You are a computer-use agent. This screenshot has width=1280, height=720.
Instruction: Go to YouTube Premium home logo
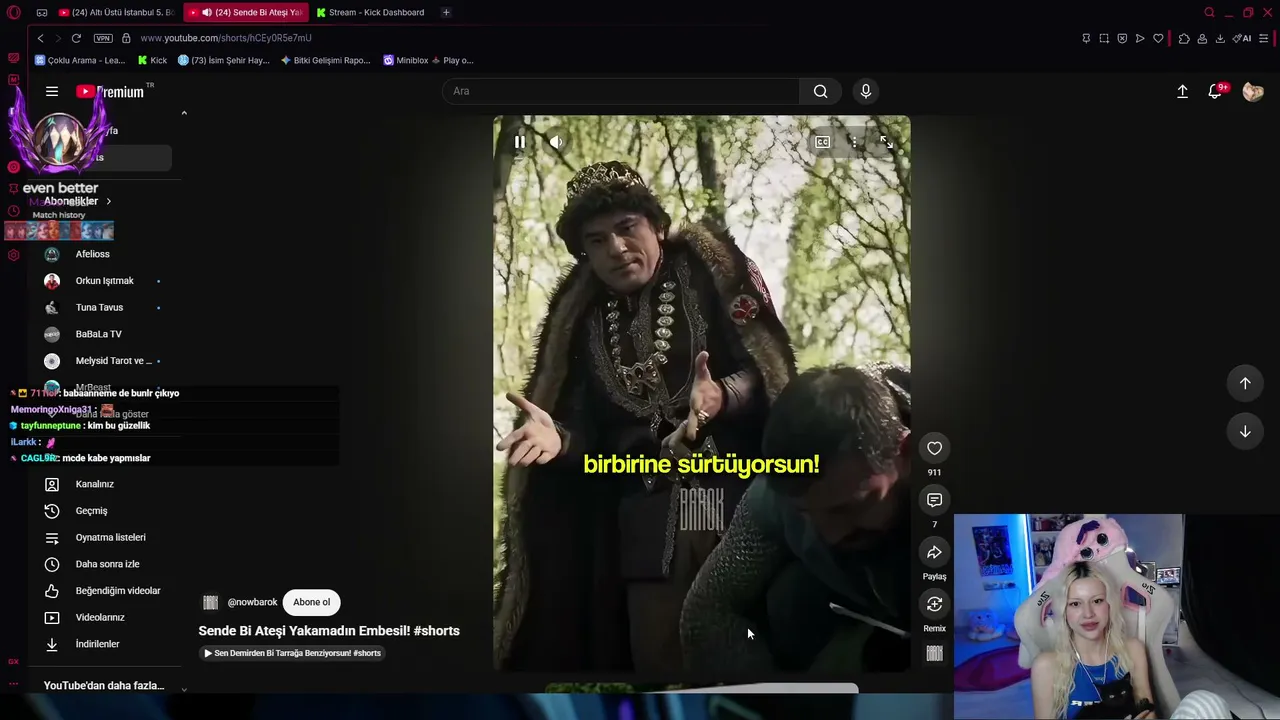(110, 91)
